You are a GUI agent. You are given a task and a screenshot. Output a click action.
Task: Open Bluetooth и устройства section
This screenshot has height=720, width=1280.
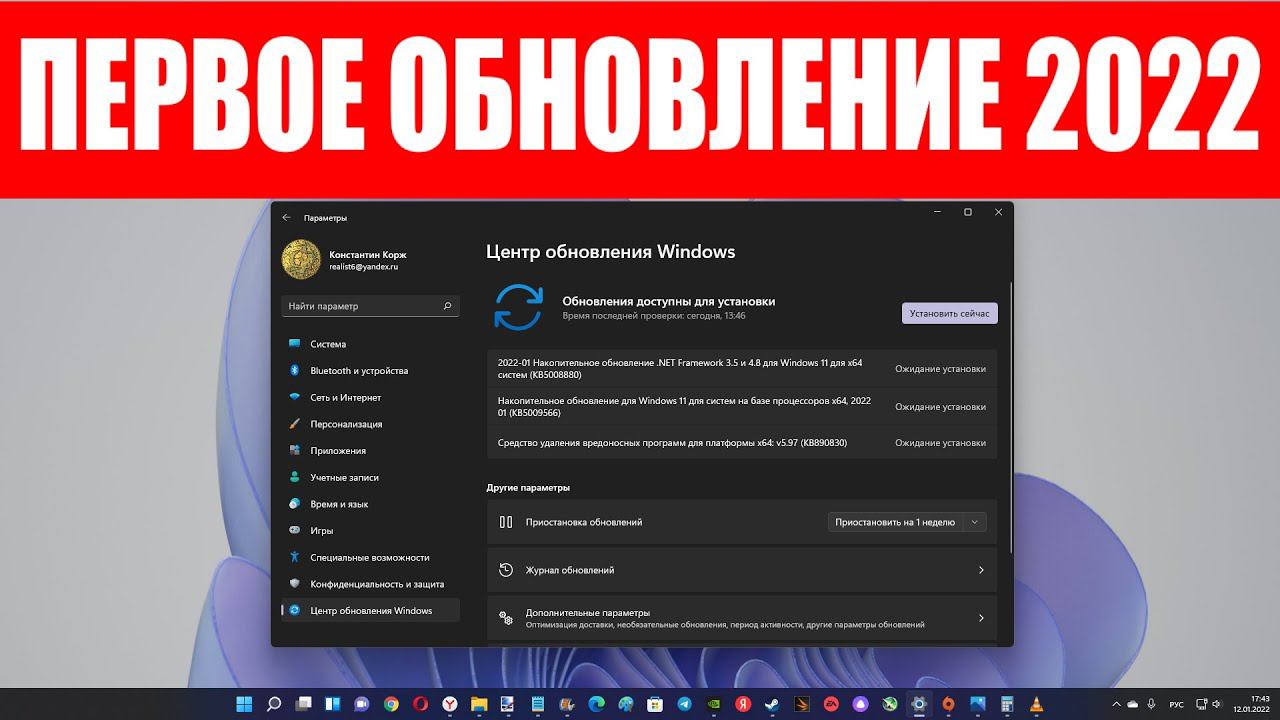click(x=371, y=371)
